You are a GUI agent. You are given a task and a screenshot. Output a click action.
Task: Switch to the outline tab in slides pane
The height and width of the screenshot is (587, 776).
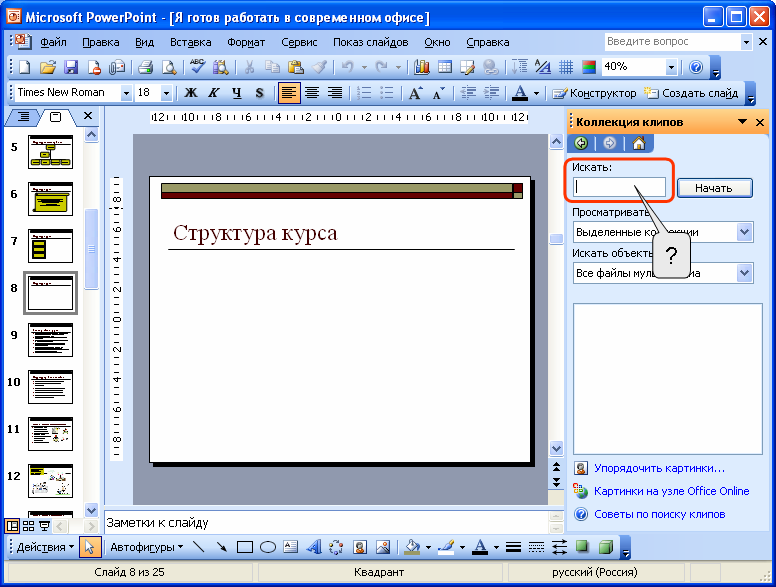[x=23, y=117]
